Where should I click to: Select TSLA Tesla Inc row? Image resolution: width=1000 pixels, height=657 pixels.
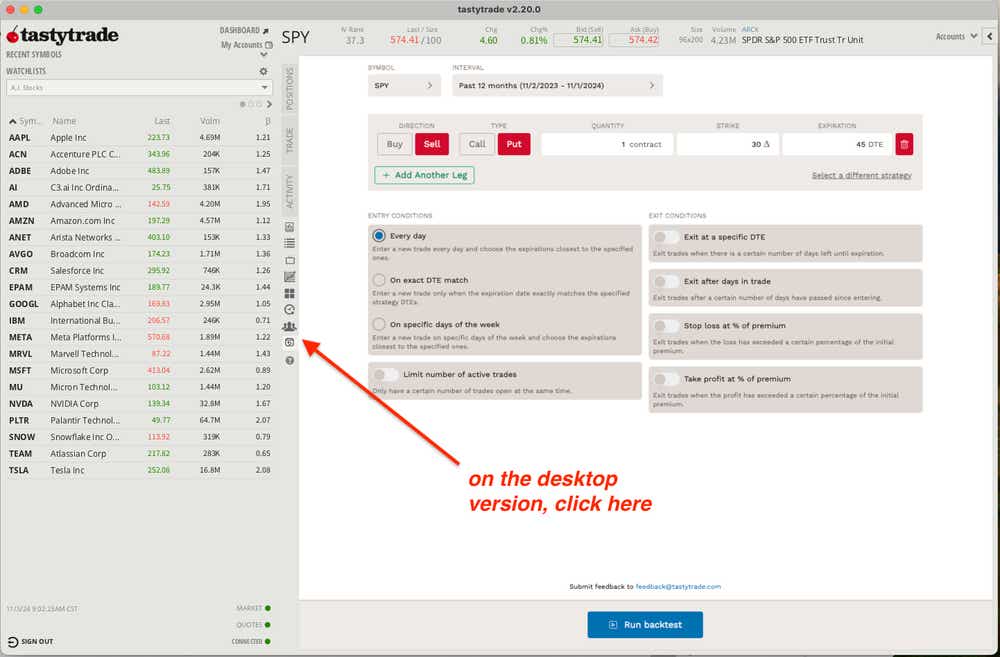(x=139, y=470)
